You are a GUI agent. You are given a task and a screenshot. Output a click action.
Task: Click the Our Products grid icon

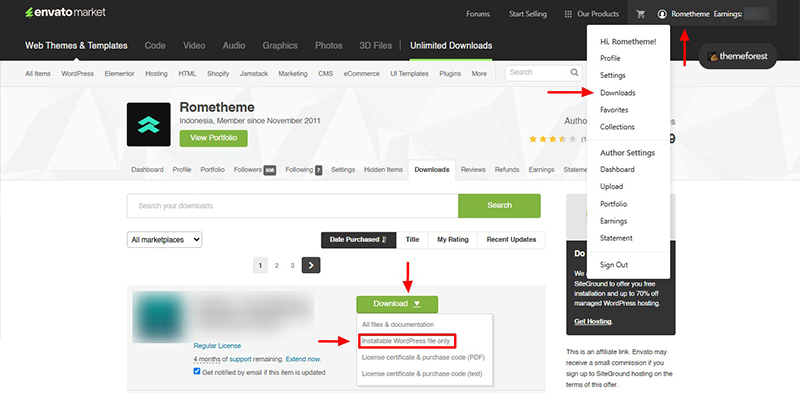[x=568, y=14]
